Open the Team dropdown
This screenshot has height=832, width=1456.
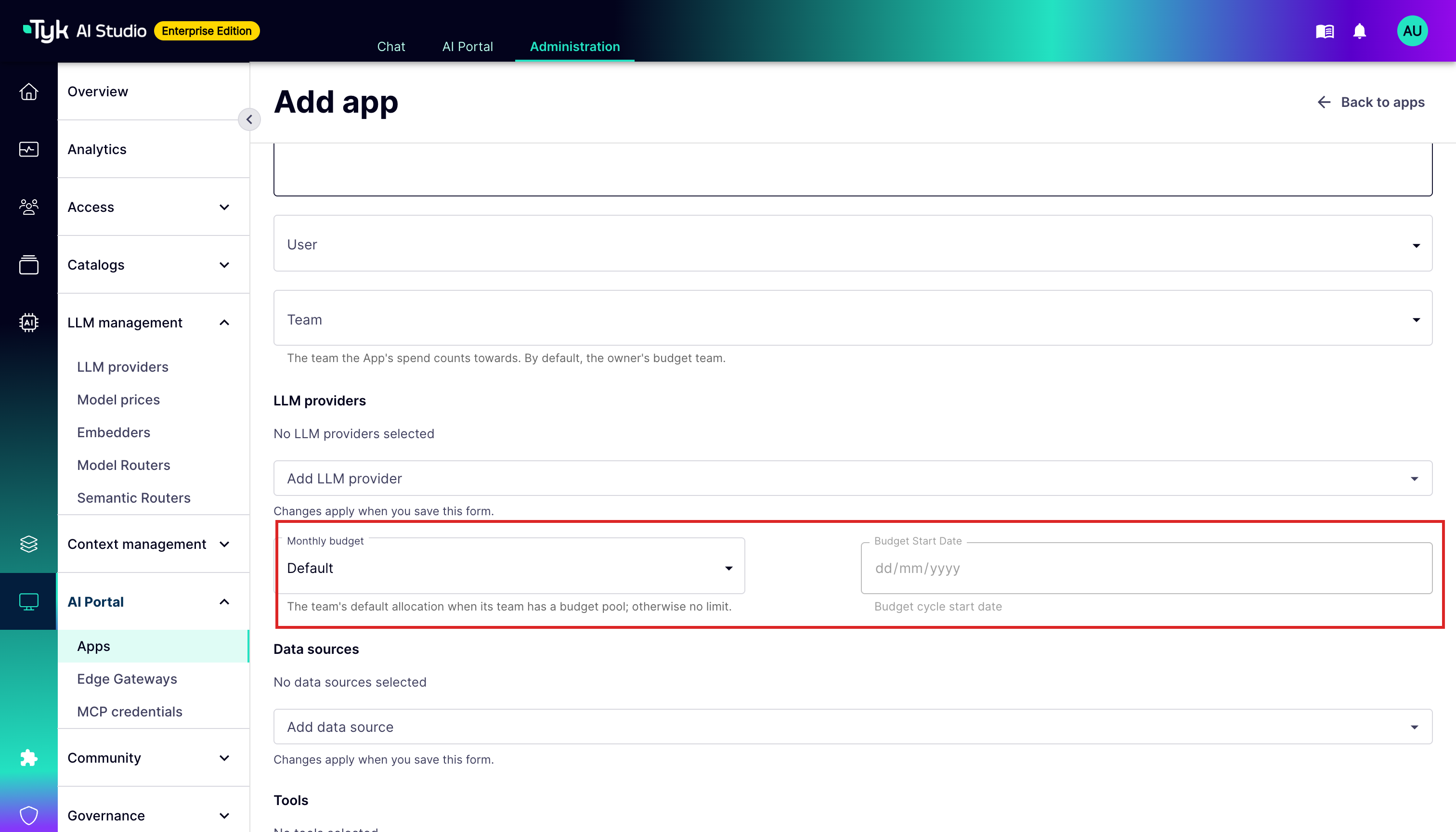(x=853, y=319)
